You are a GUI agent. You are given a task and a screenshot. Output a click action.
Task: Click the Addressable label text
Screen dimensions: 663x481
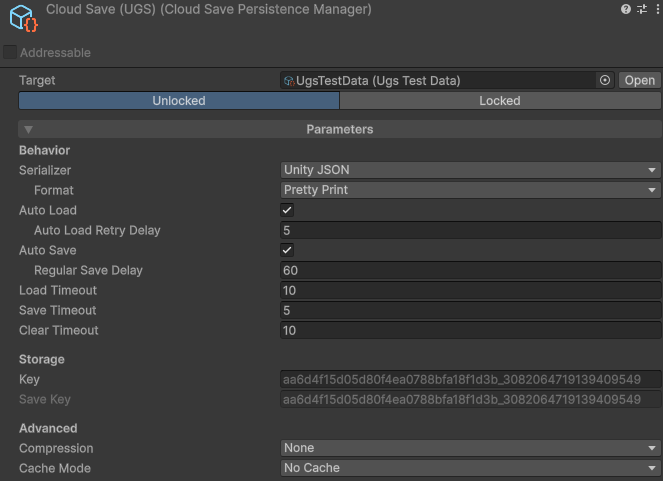55,53
